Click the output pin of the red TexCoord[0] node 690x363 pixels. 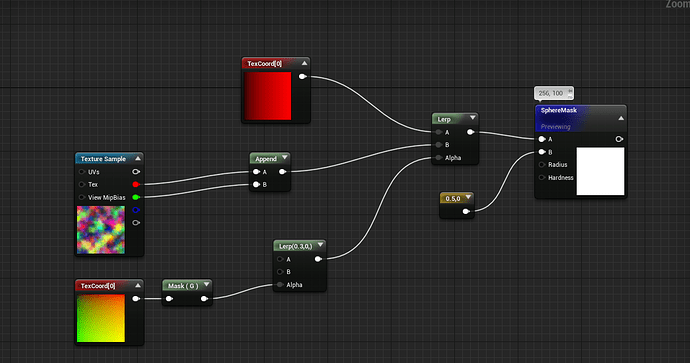point(303,77)
